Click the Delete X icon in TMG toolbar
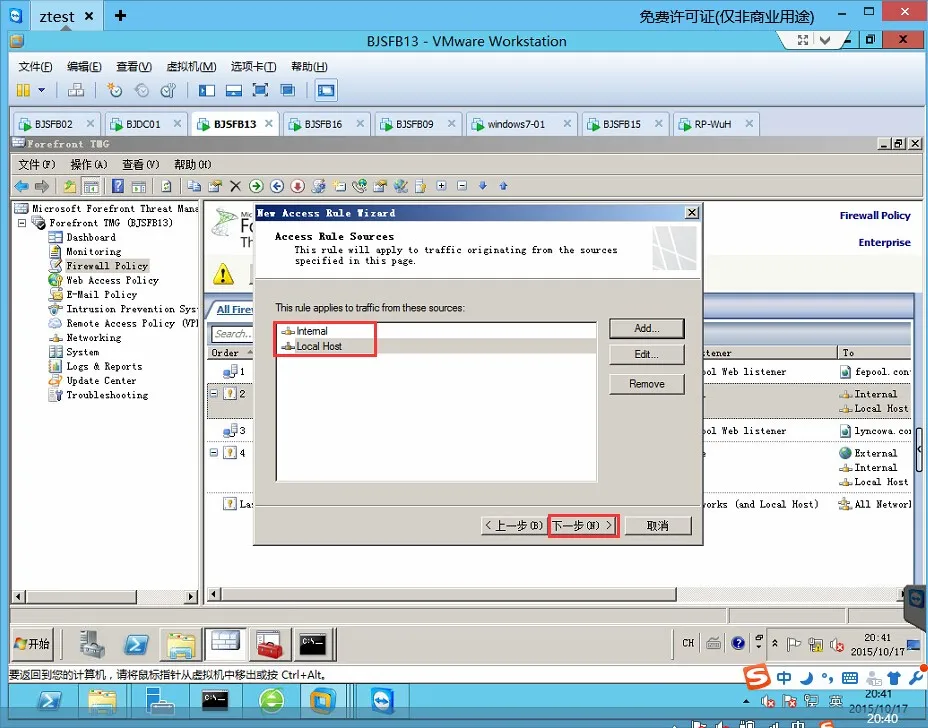Viewport: 928px width, 728px height. 235,186
